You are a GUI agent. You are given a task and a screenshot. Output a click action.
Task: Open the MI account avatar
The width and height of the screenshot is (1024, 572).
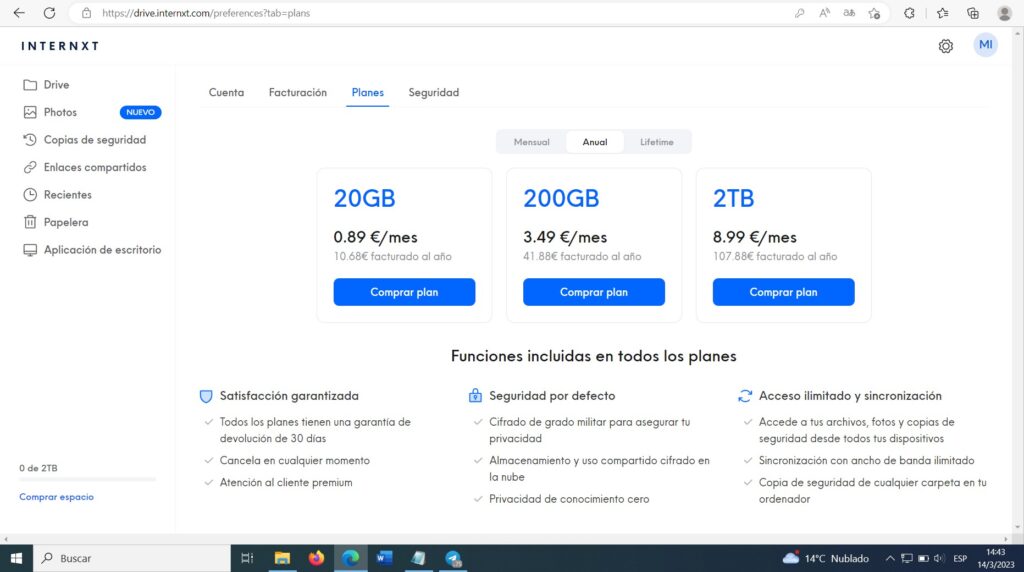pos(985,45)
